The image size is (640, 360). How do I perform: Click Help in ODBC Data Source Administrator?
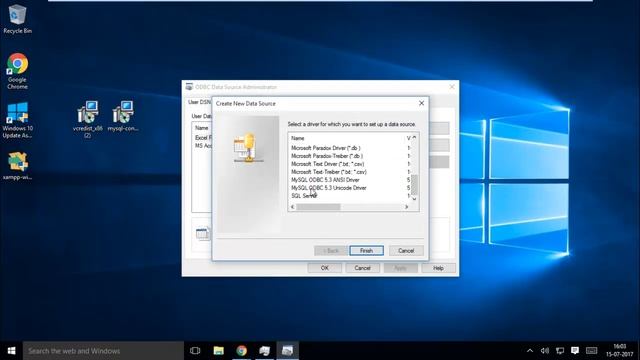[438, 268]
